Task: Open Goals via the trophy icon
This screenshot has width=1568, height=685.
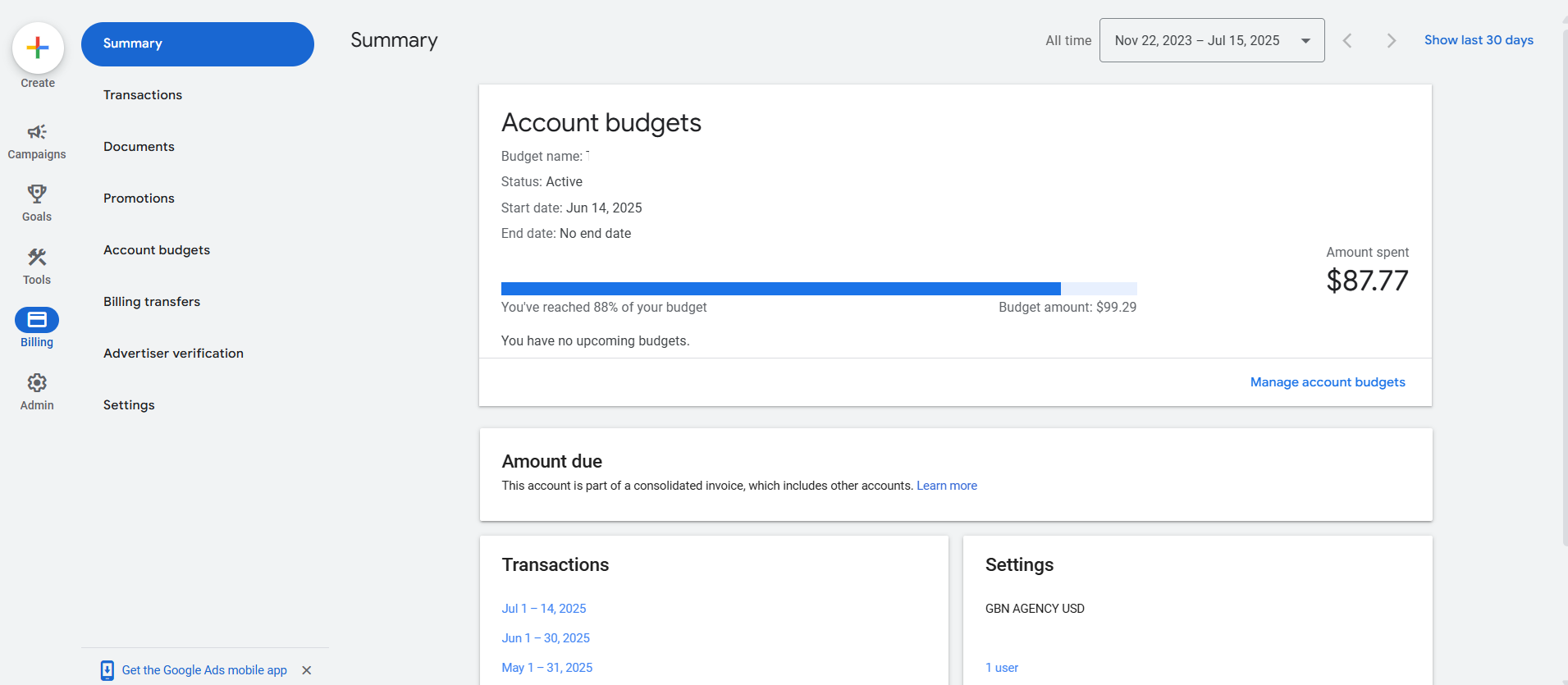Action: pyautogui.click(x=37, y=194)
